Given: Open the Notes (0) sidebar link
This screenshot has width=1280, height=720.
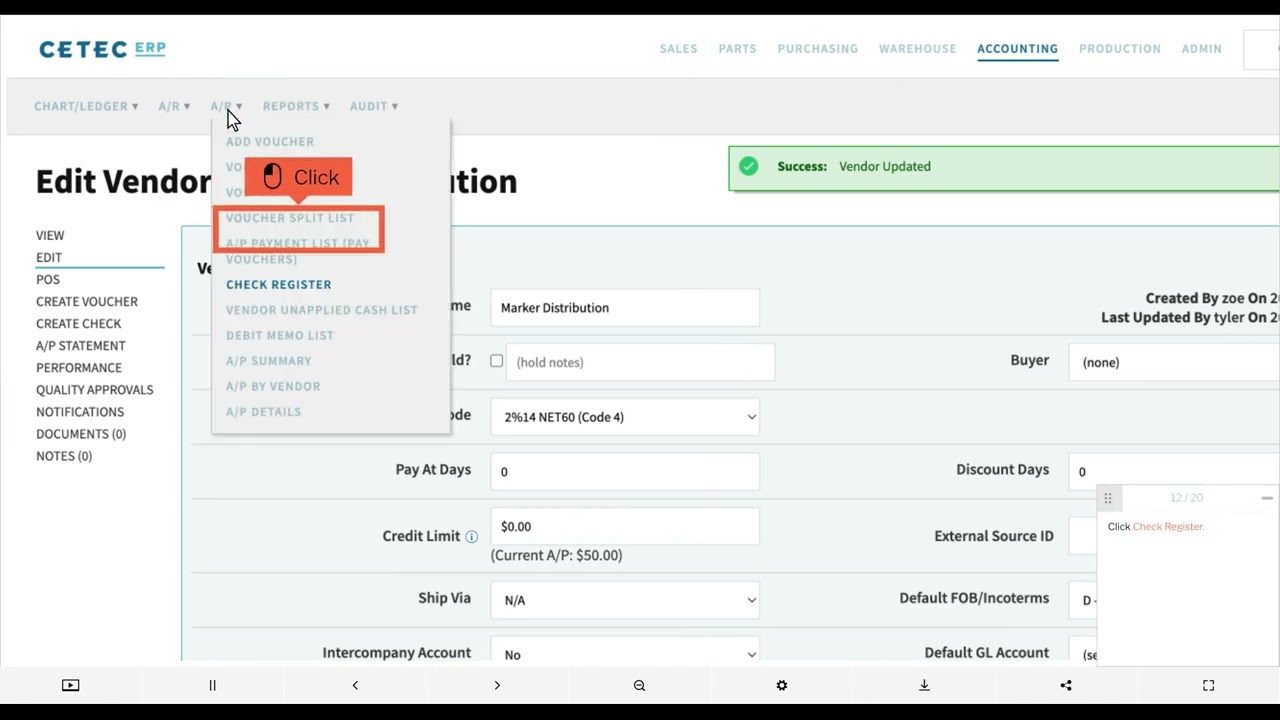Looking at the screenshot, I should pos(64,456).
